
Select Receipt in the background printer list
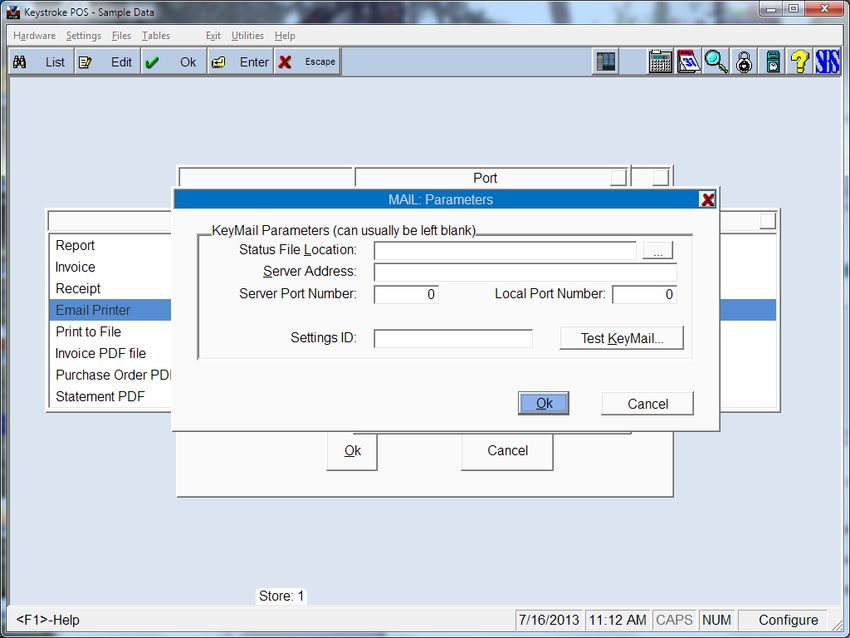pos(111,288)
